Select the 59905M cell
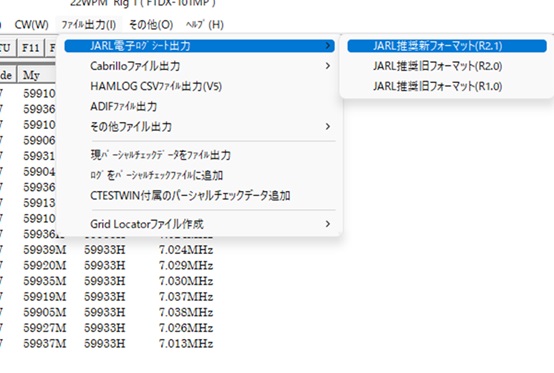This screenshot has width=554, height=373. tap(45, 312)
